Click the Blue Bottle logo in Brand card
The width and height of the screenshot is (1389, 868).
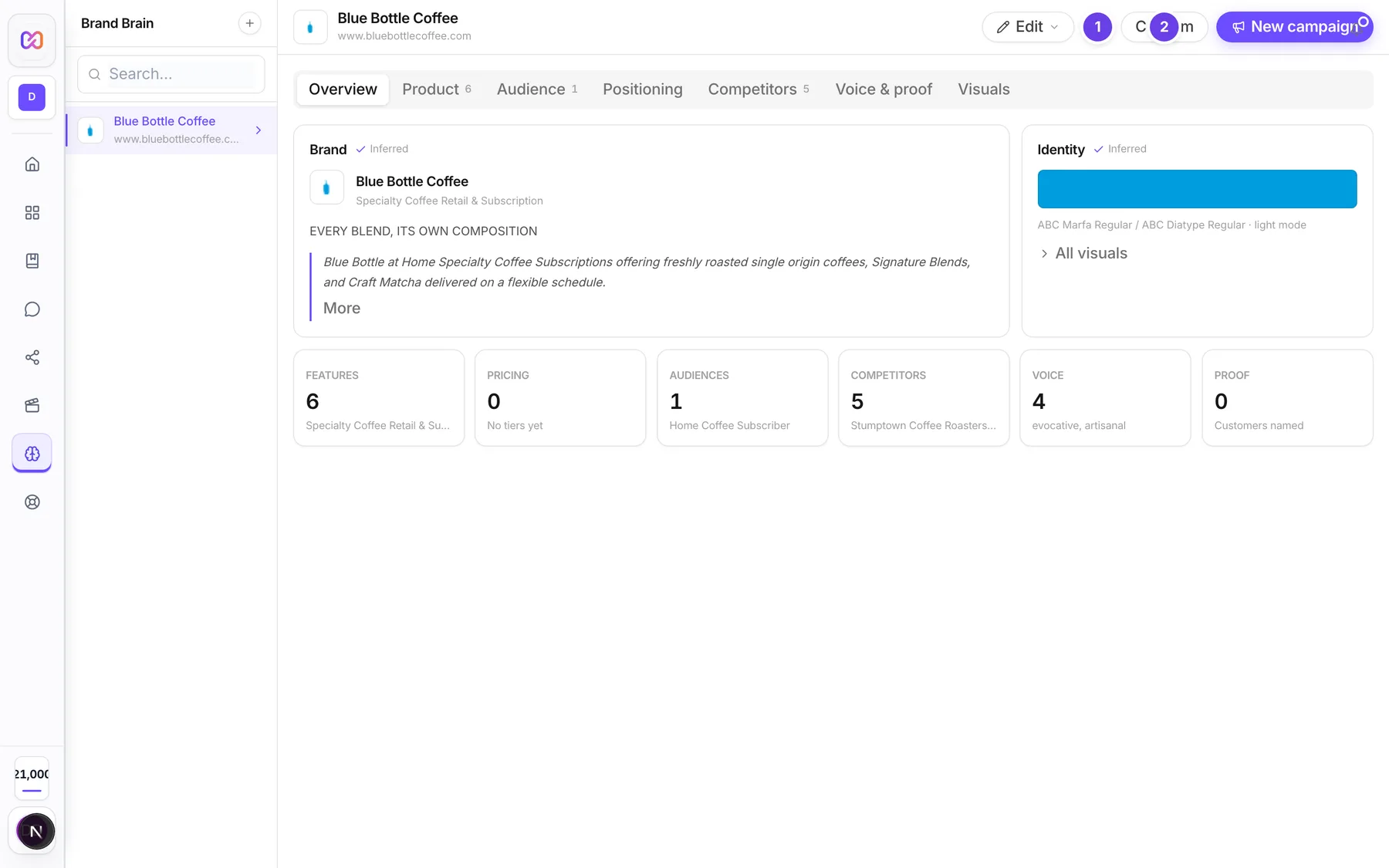coord(326,187)
